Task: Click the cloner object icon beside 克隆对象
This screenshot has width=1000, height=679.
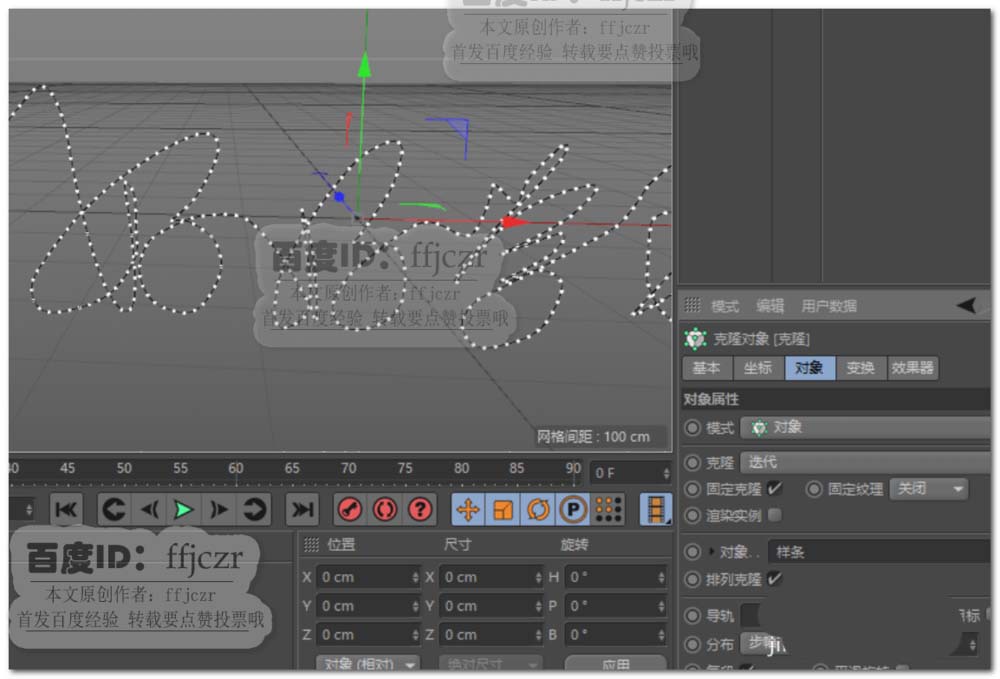Action: click(x=695, y=339)
